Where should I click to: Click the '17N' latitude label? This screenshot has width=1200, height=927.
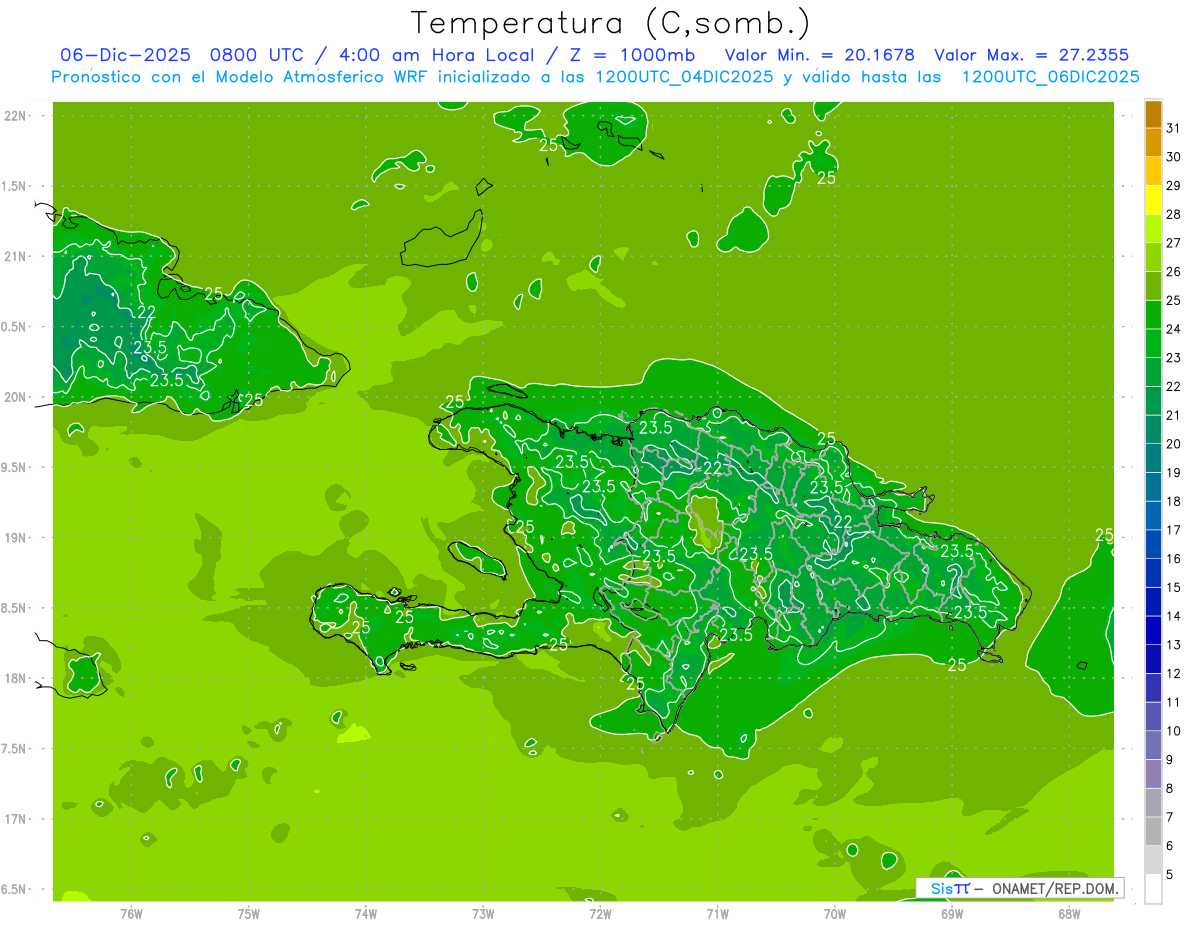[x=14, y=819]
